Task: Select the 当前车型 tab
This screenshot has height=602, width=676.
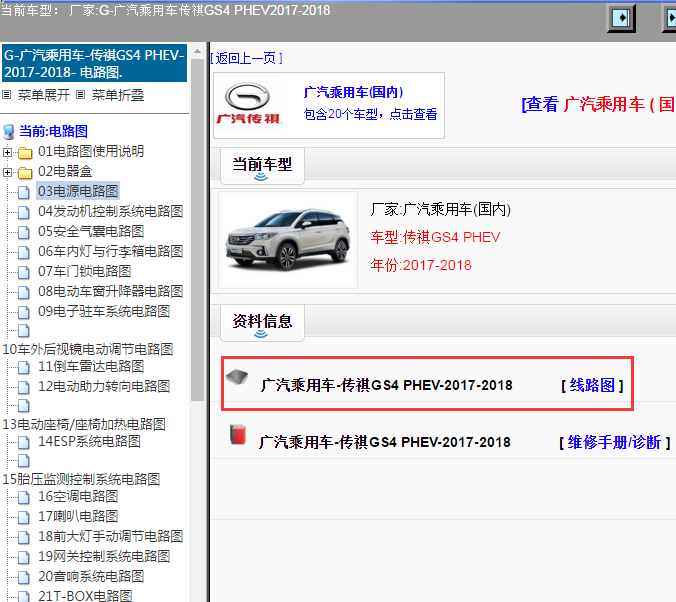Action: 262,166
